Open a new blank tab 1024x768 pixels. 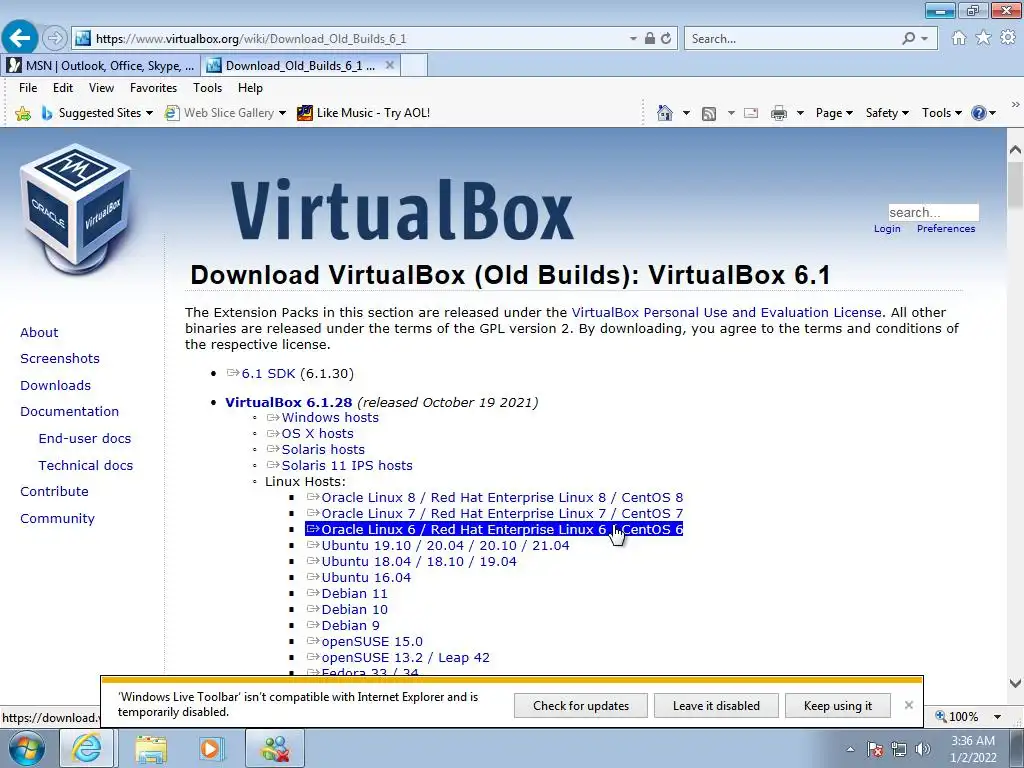414,65
